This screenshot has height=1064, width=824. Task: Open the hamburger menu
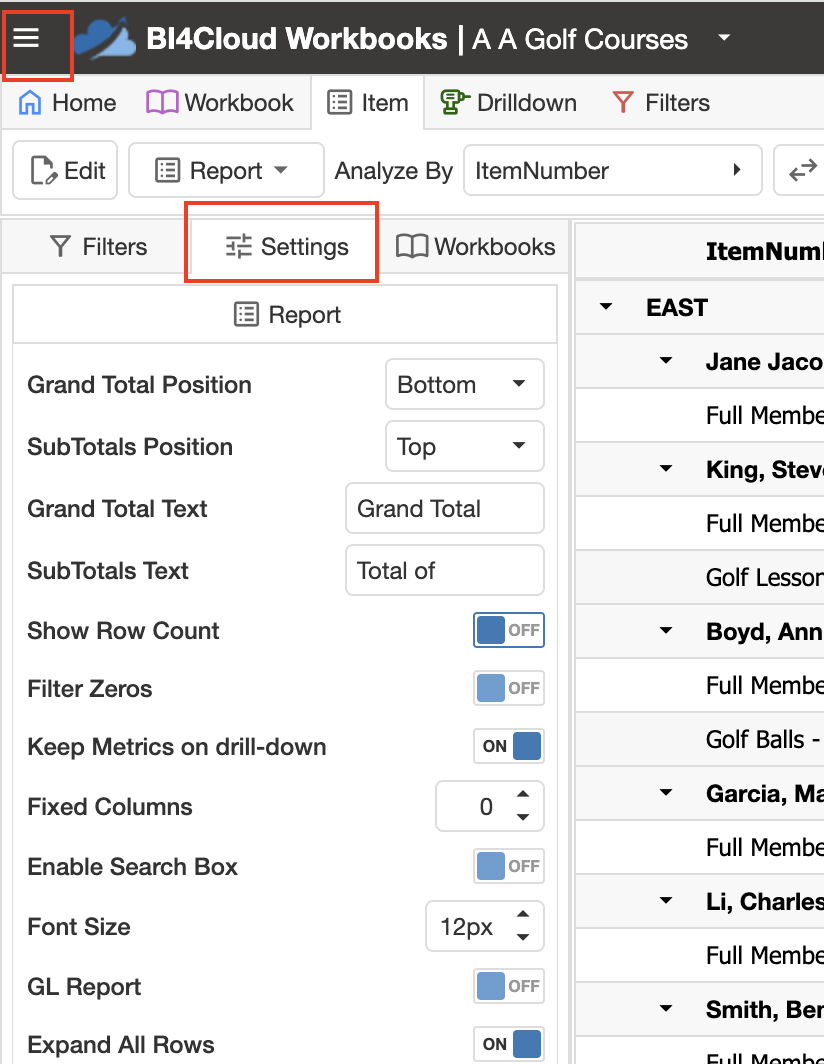click(x=26, y=38)
